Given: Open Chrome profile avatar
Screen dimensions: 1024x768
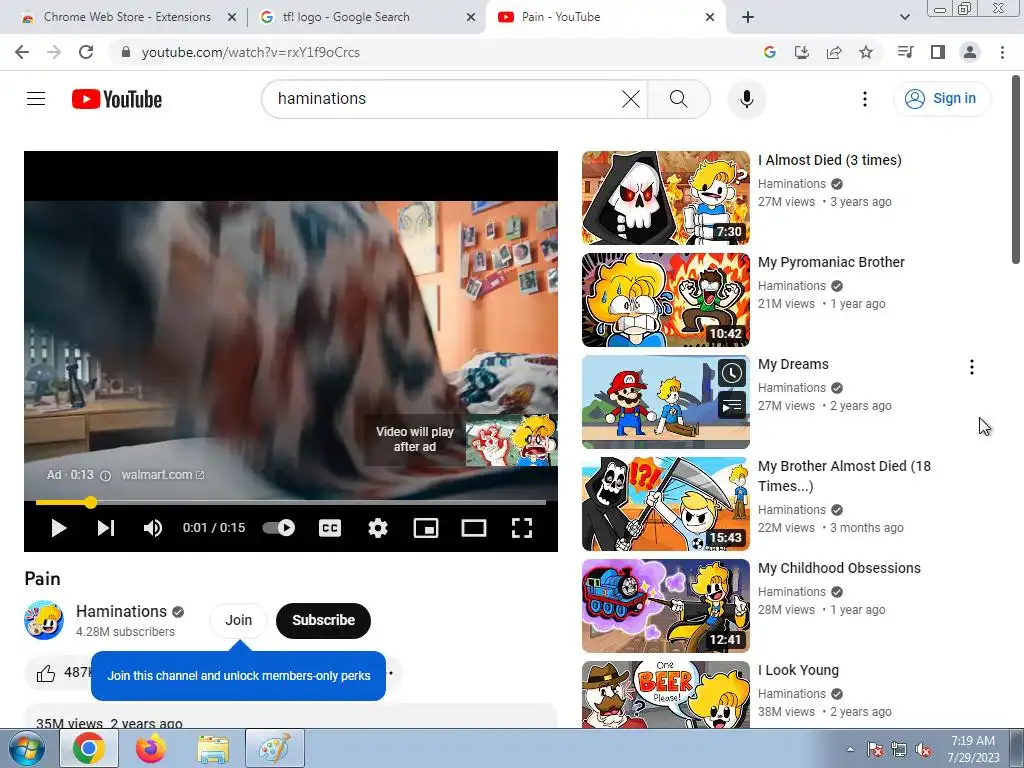Looking at the screenshot, I should coord(970,52).
